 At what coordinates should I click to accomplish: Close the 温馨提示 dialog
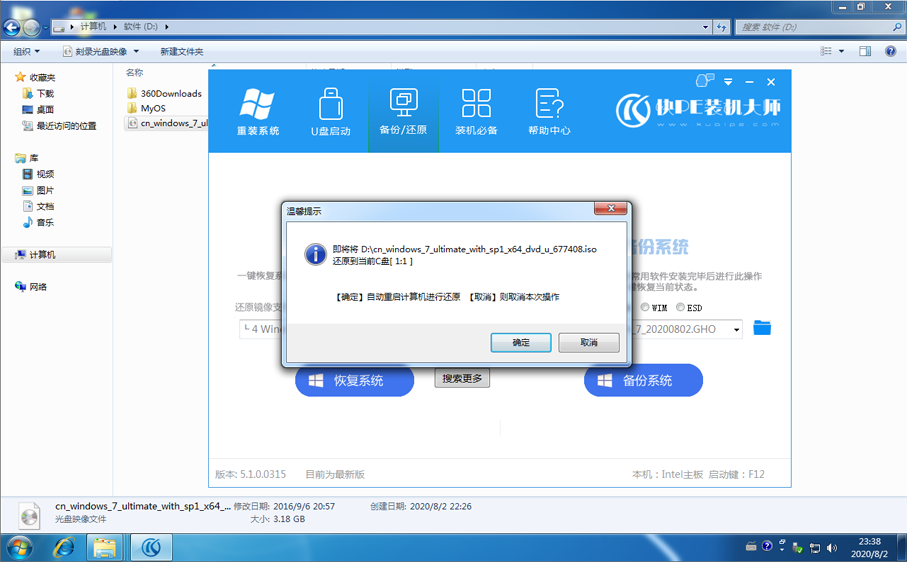[x=611, y=208]
